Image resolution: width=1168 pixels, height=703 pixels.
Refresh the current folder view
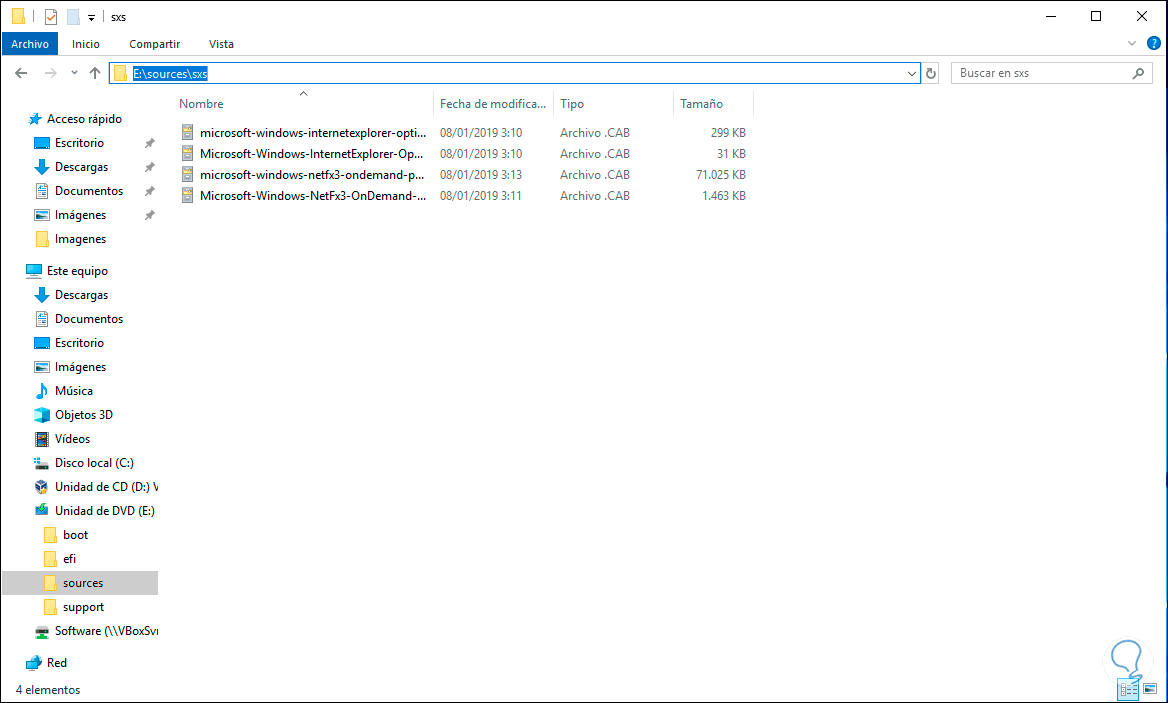(x=930, y=74)
